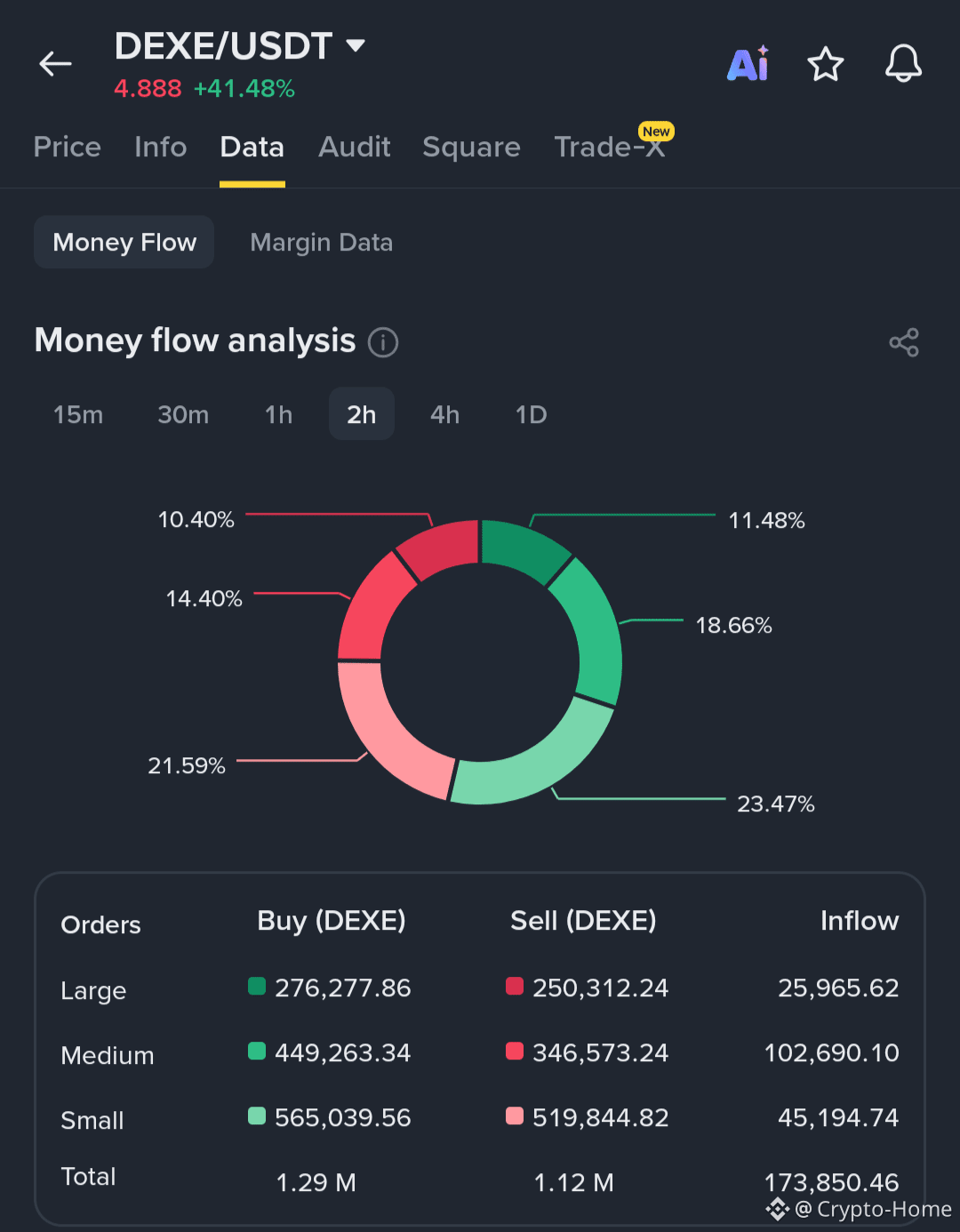Add DEXE/USDT to favorites with star
Viewport: 960px width, 1232px height.
pyautogui.click(x=825, y=64)
